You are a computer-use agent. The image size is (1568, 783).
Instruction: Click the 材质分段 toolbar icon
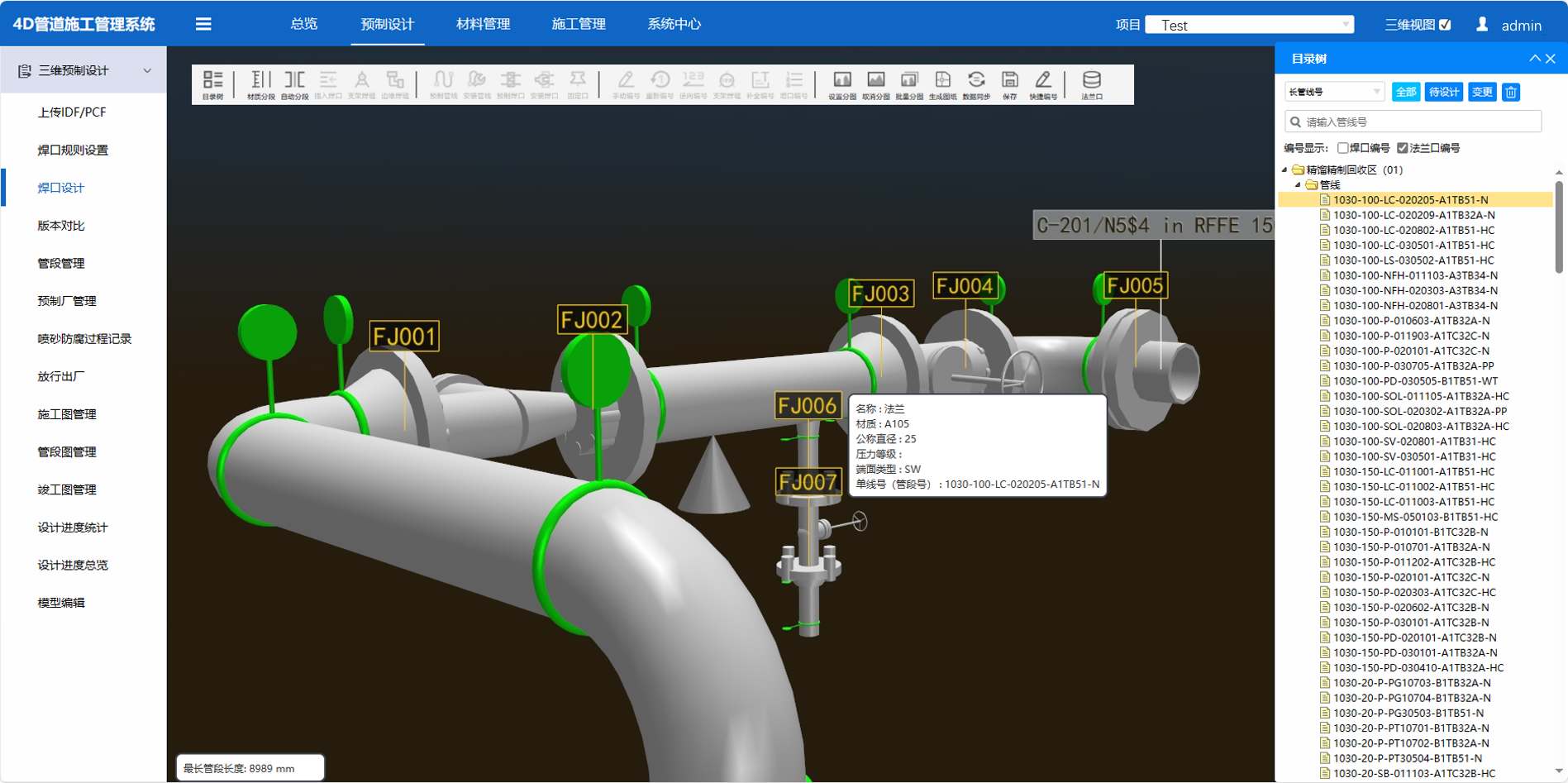click(x=260, y=84)
